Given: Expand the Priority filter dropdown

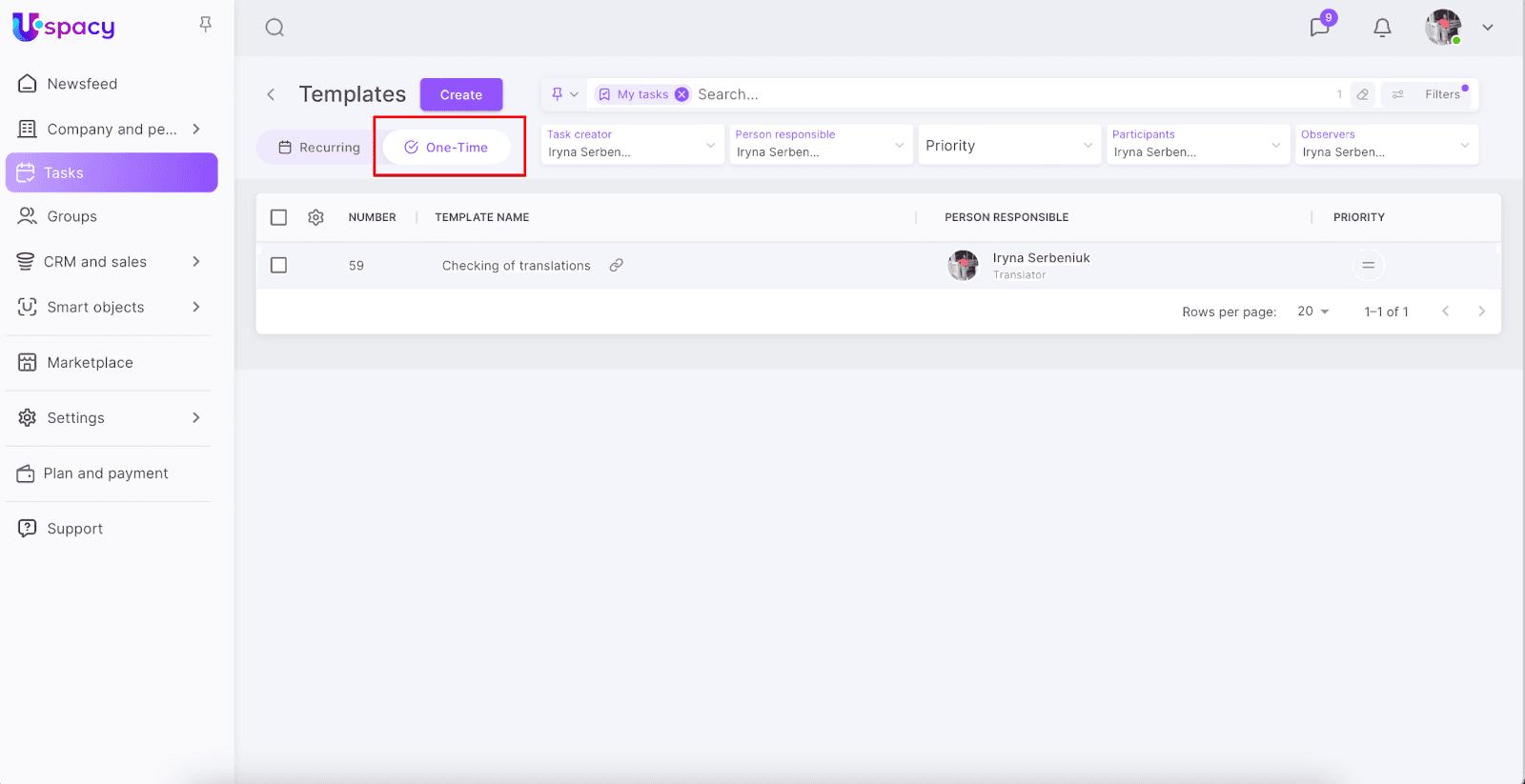Looking at the screenshot, I should point(1008,145).
